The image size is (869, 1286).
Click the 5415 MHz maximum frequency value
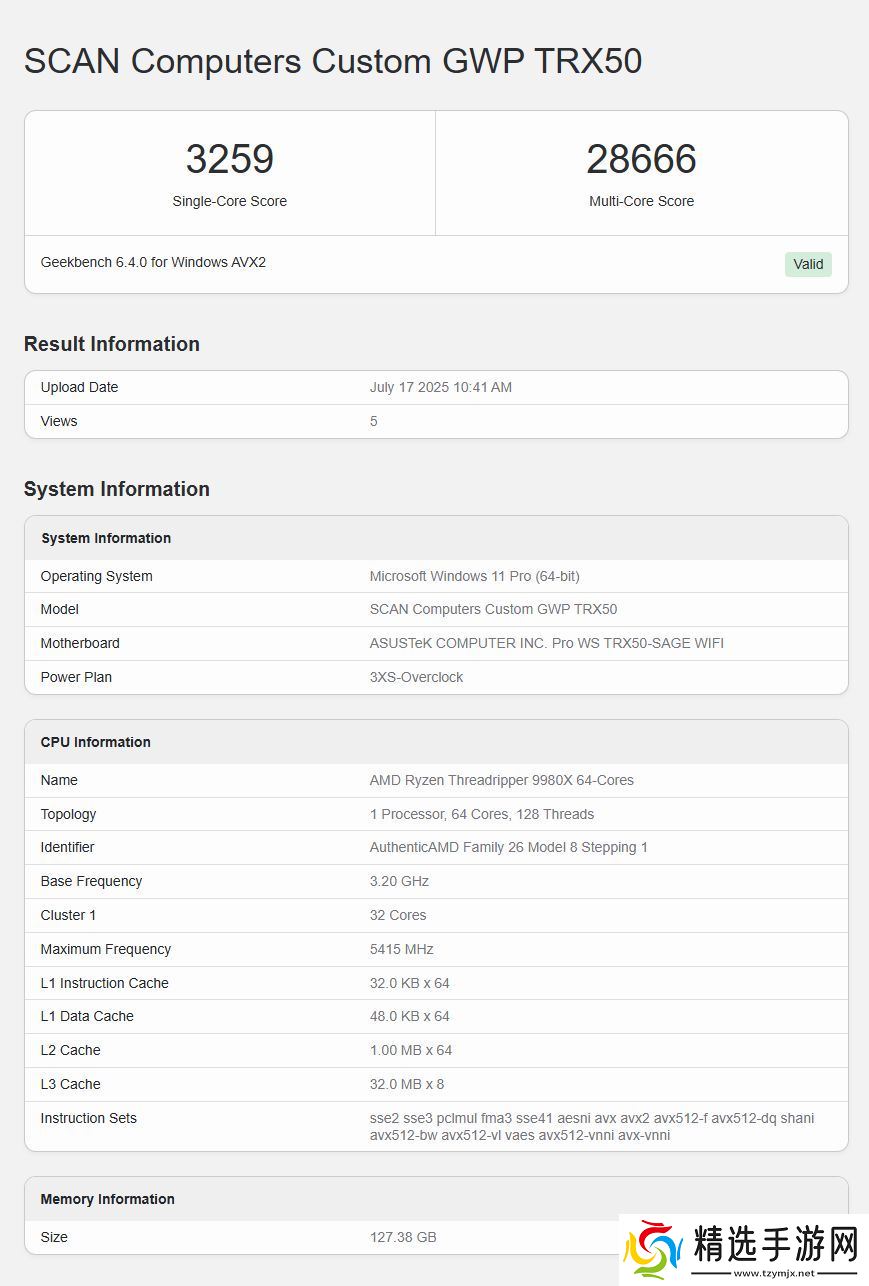click(x=401, y=949)
